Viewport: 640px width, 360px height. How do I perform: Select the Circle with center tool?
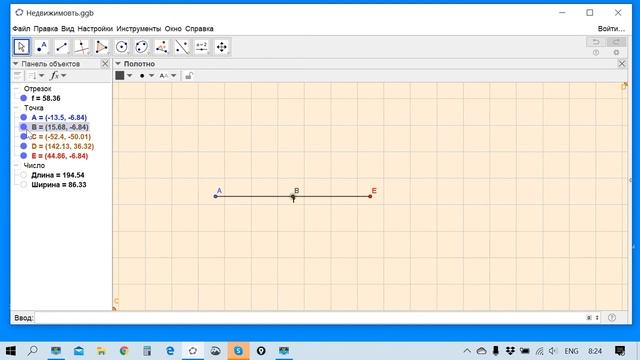(122, 47)
